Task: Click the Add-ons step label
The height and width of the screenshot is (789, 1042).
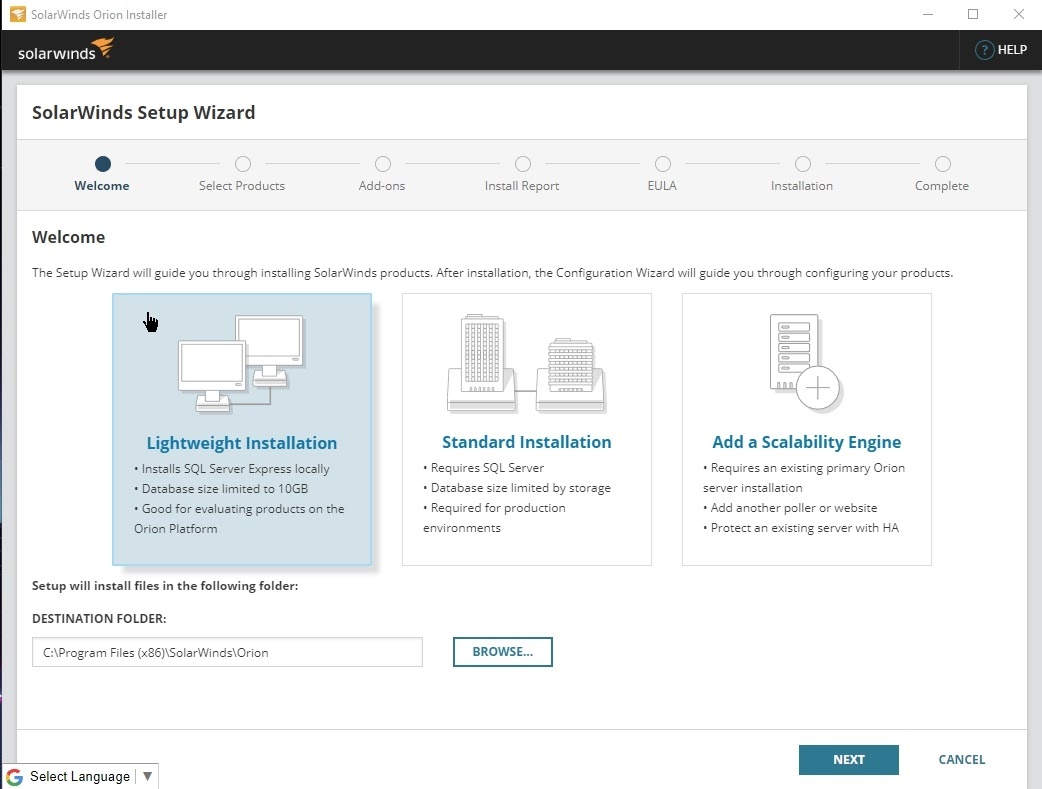Action: pos(382,186)
